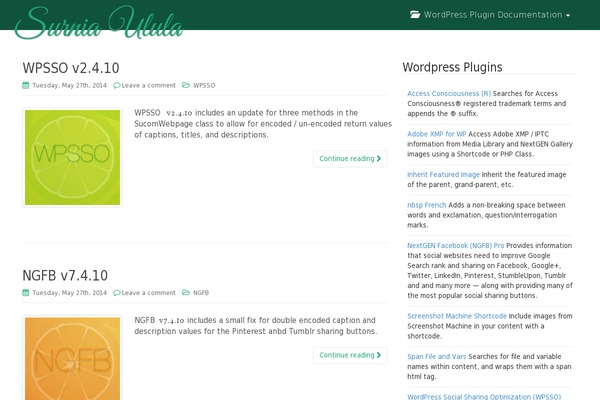Click comment bubble icon in WPSSO post meta
This screenshot has height=400, width=600.
pyautogui.click(x=117, y=85)
